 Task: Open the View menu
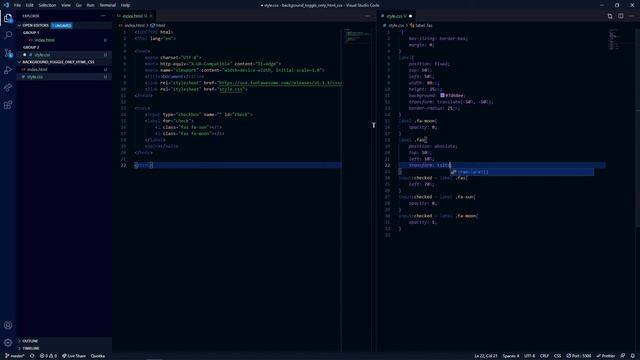coord(66,5)
